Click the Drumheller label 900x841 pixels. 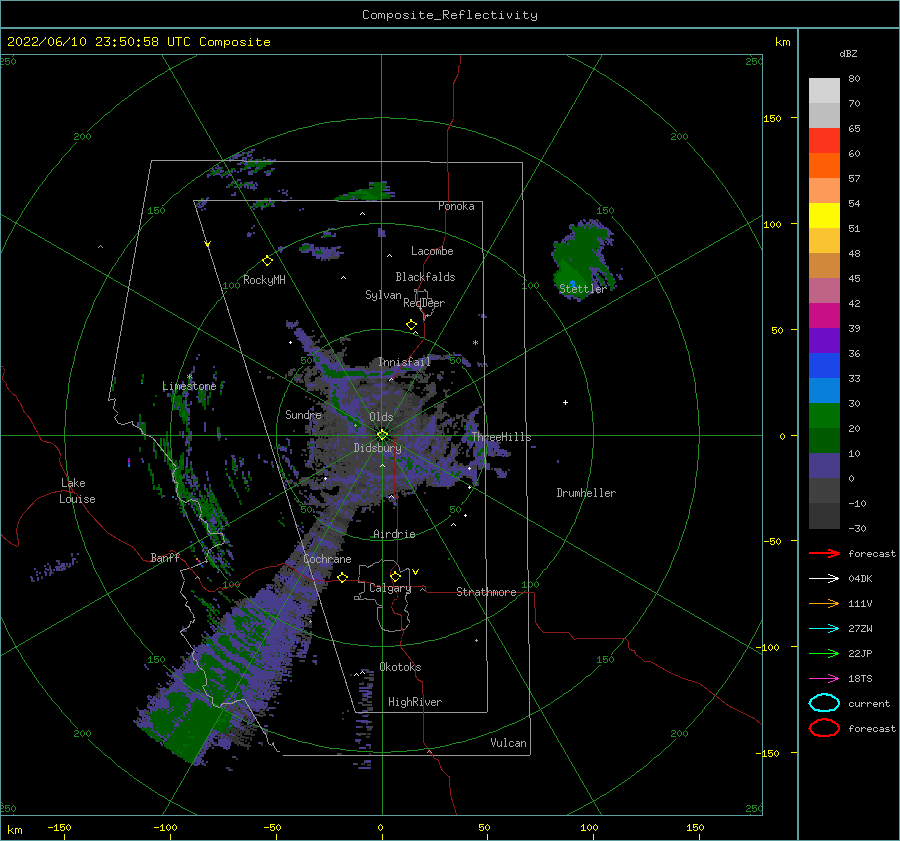[x=586, y=493]
